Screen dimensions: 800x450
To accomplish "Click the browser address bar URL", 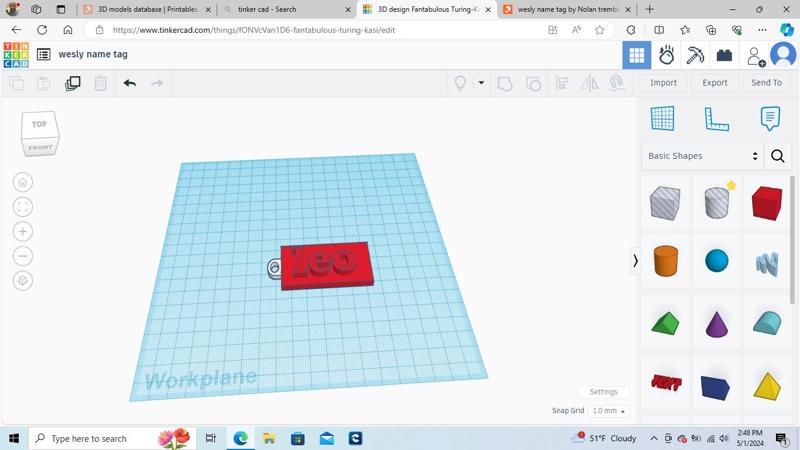I will pyautogui.click(x=254, y=30).
